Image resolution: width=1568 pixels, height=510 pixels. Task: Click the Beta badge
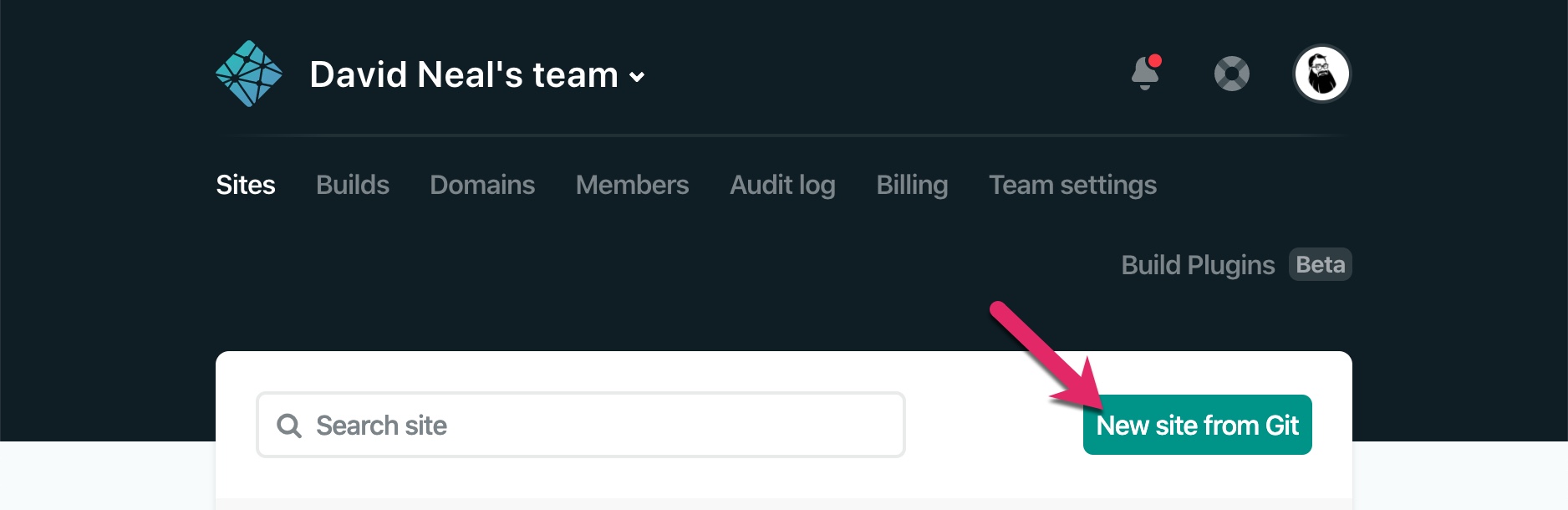coord(1320,265)
